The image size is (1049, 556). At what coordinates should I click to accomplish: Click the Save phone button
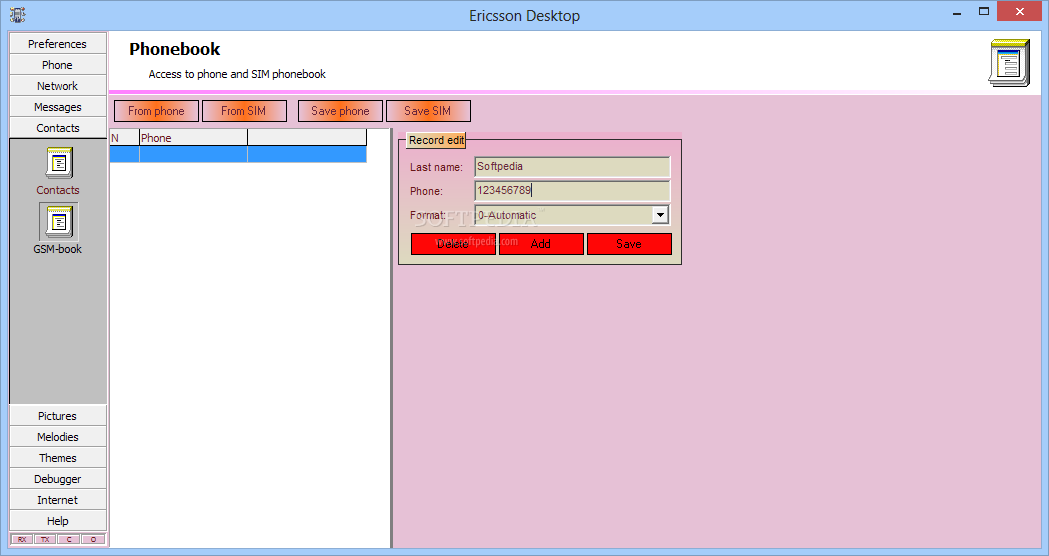(x=341, y=111)
